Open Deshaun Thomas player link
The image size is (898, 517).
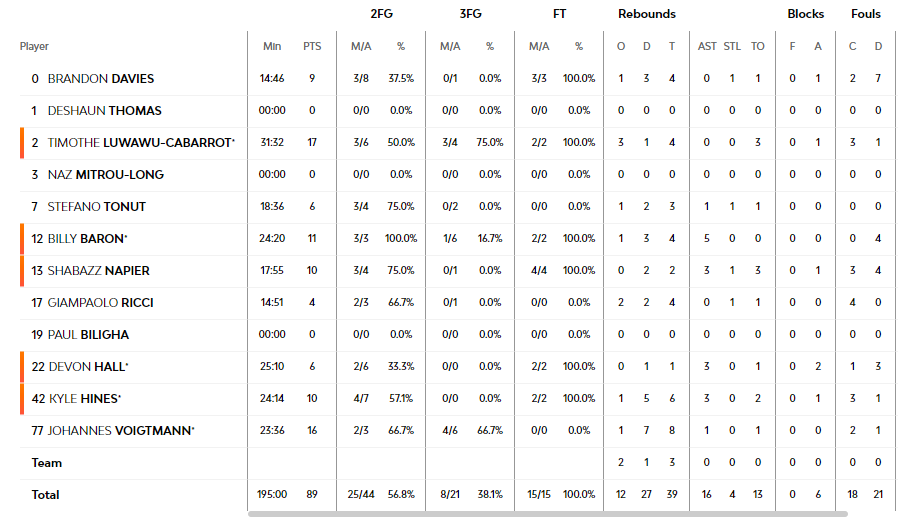[x=104, y=111]
